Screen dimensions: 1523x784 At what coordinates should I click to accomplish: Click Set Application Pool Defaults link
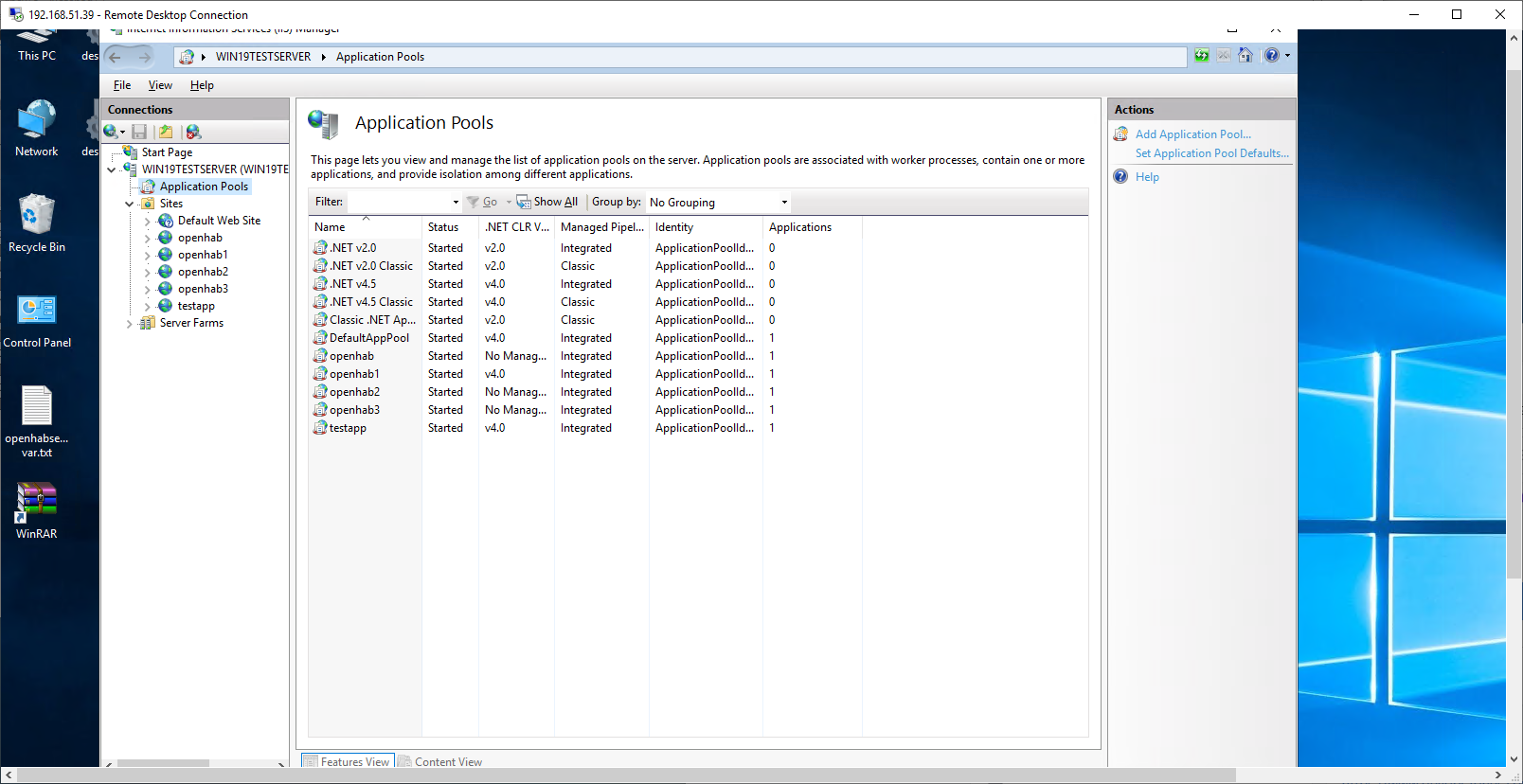[x=1211, y=153]
